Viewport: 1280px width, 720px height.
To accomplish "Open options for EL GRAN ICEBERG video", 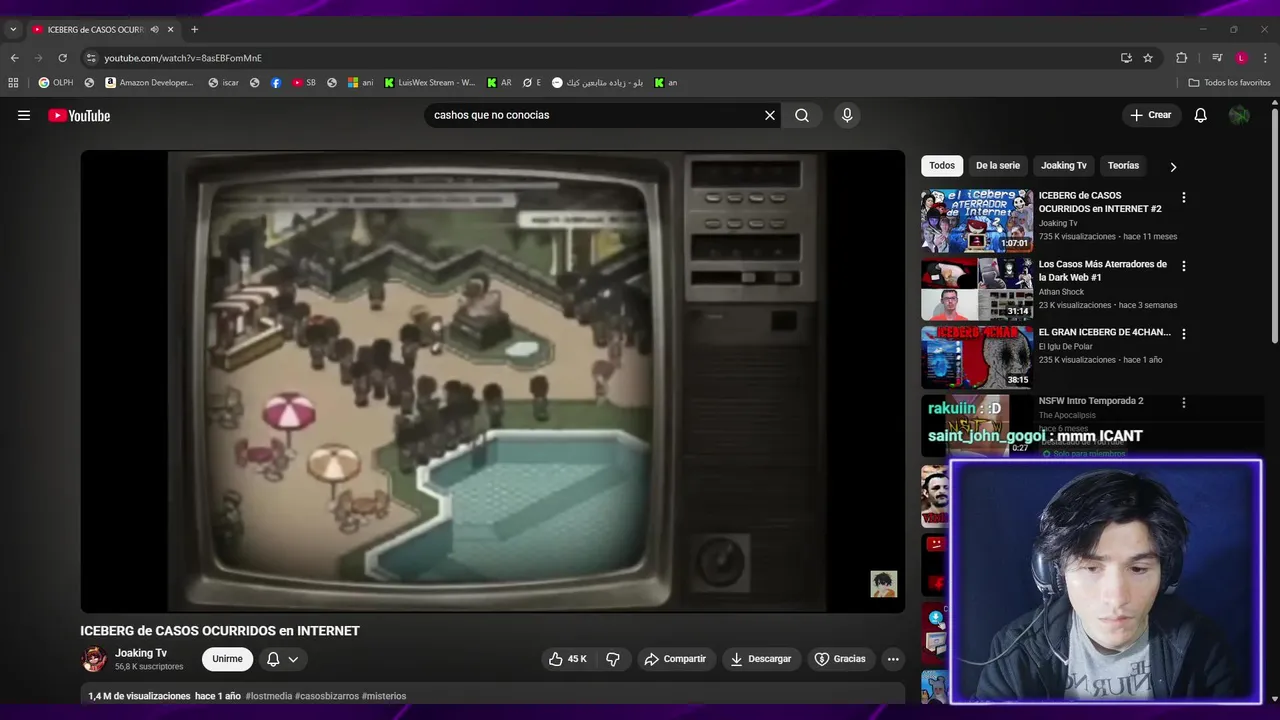I will [1184, 334].
